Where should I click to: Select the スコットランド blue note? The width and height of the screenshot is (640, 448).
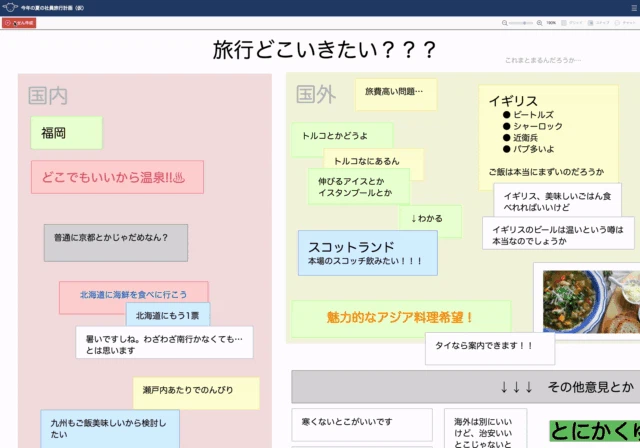tap(368, 253)
